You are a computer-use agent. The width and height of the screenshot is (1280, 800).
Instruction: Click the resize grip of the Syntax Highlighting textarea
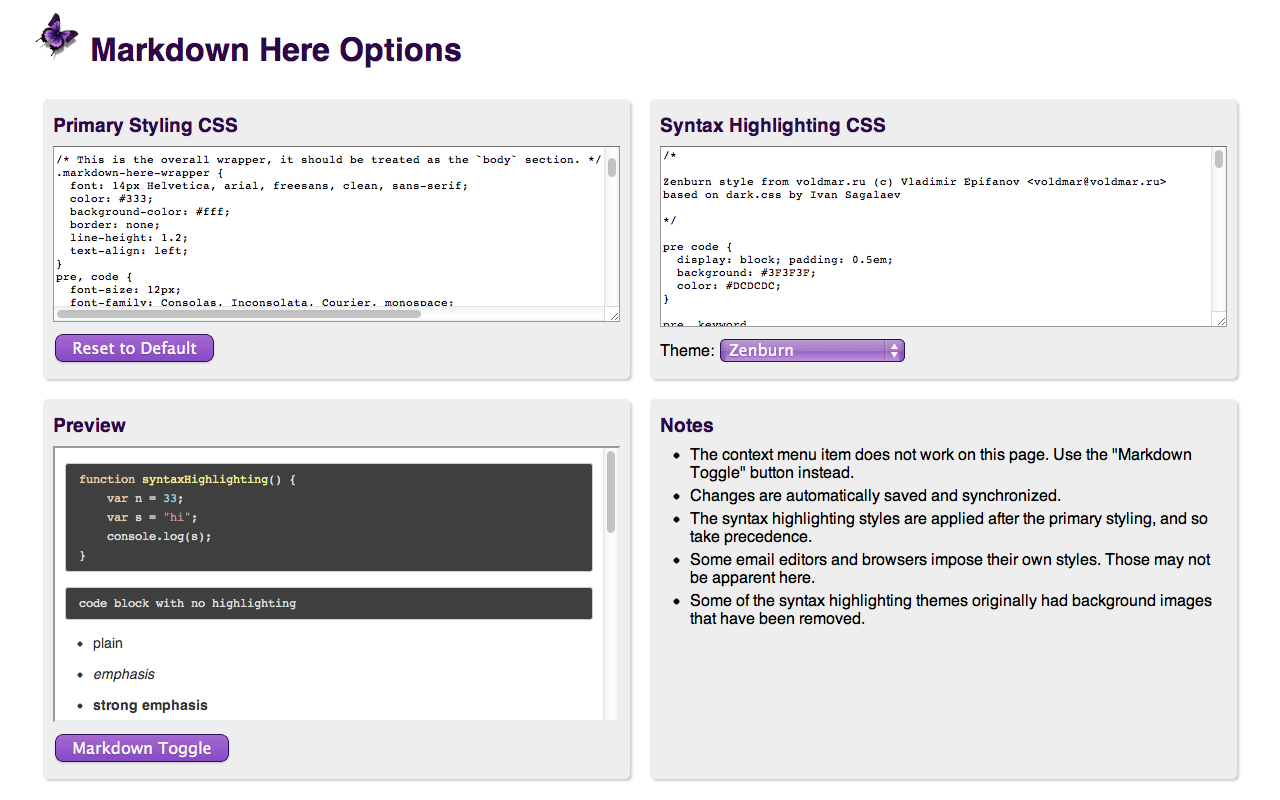(x=1219, y=318)
